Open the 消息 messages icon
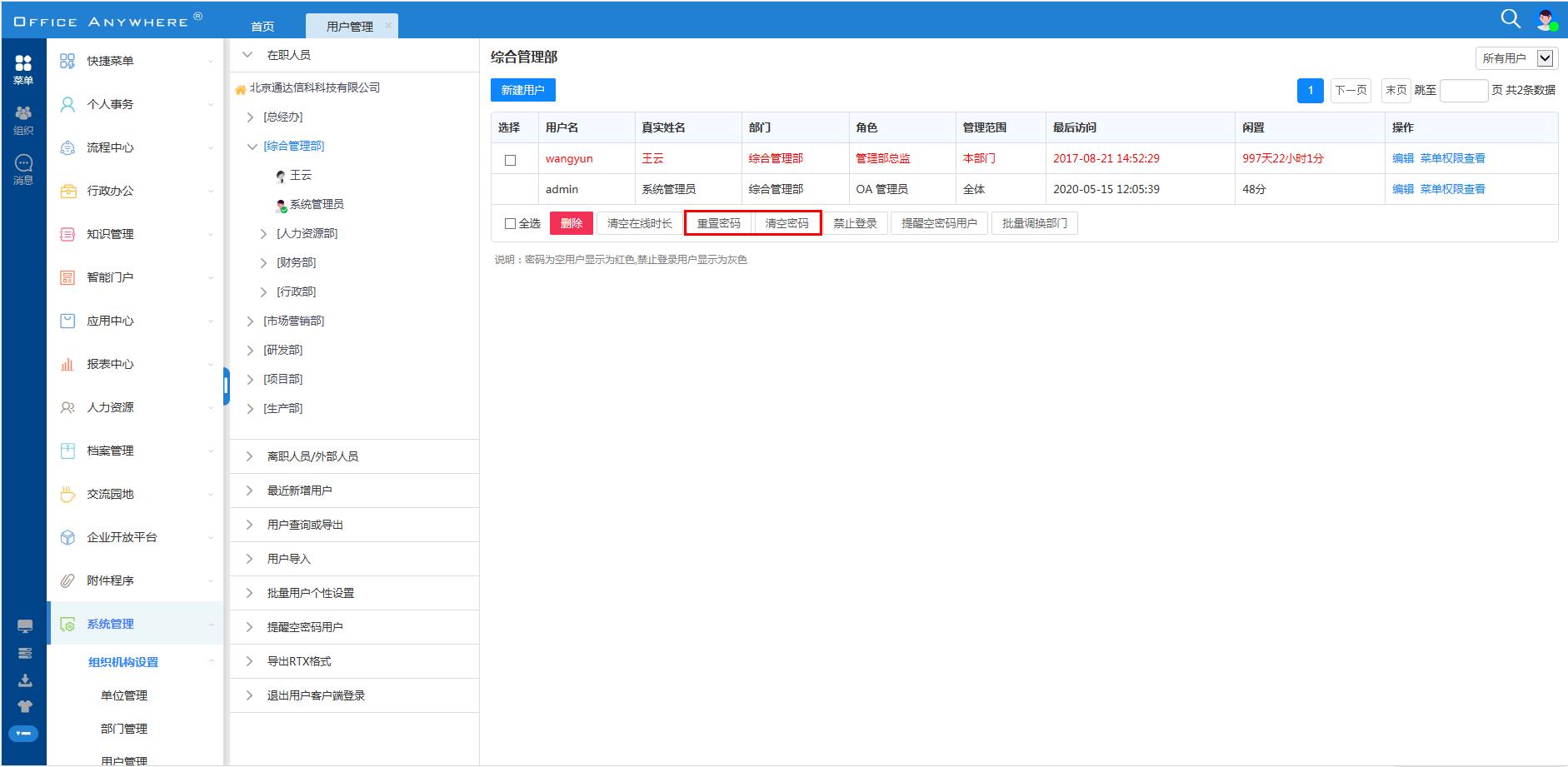The width and height of the screenshot is (1568, 767). pos(23,169)
